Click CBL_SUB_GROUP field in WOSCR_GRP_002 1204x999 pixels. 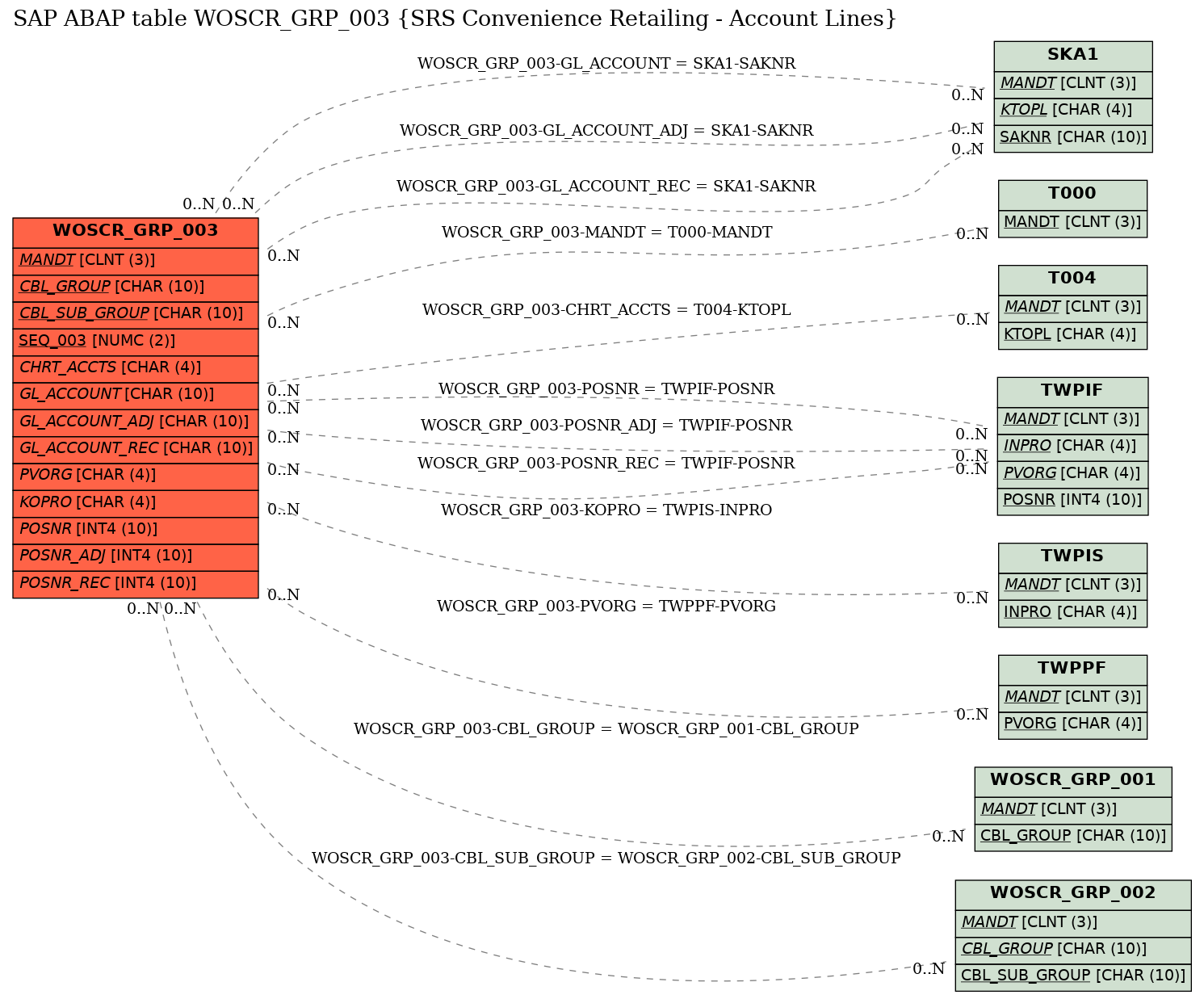(1073, 976)
